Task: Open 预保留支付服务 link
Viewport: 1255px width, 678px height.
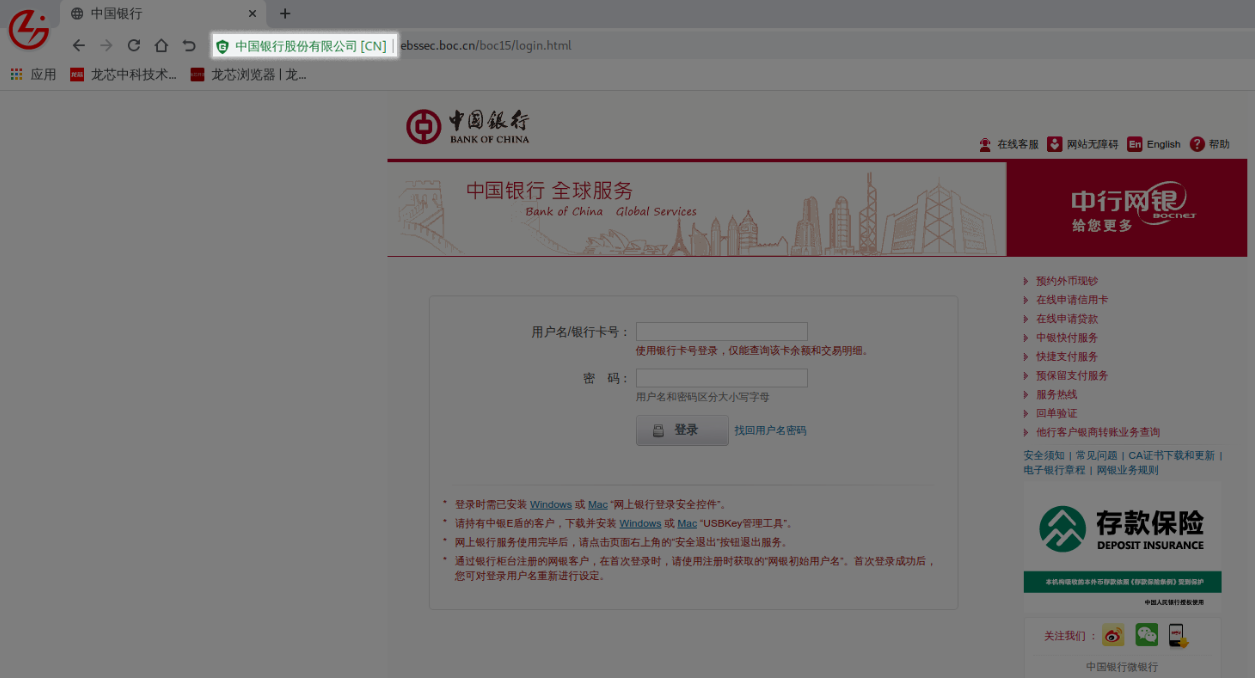Action: [x=1071, y=376]
